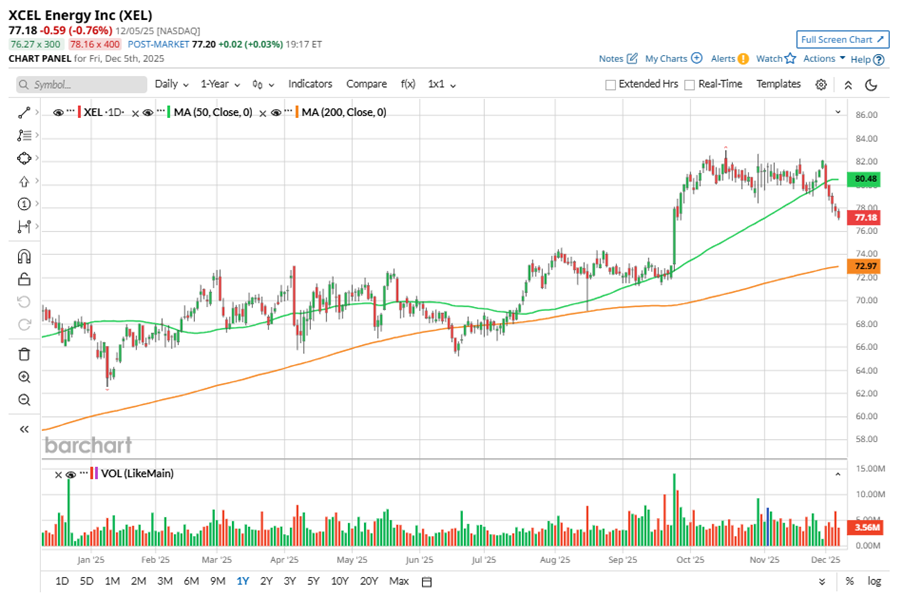The height and width of the screenshot is (598, 902).
Task: Open the 1x1 layout dropdown
Action: pyautogui.click(x=442, y=85)
